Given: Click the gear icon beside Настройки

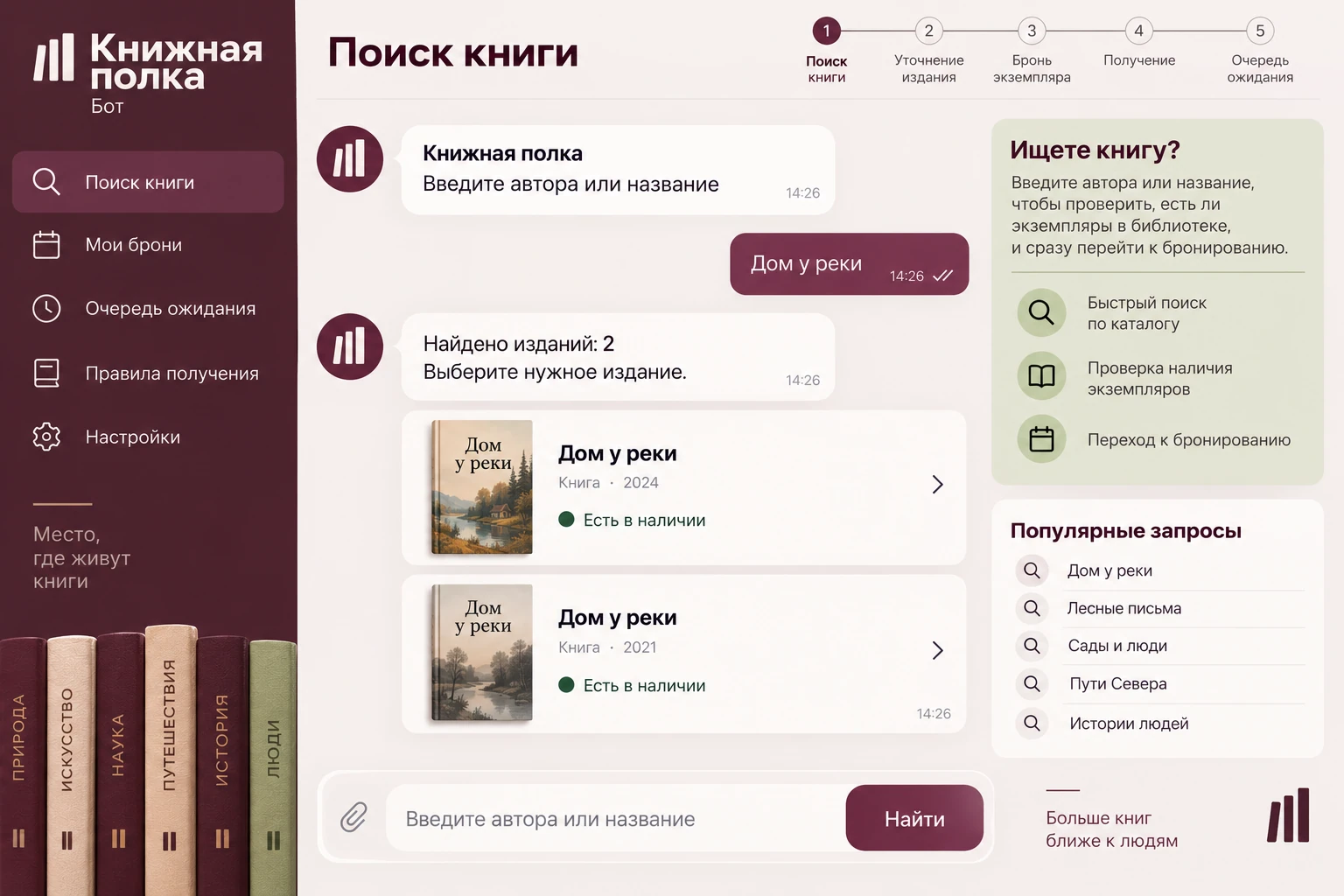Looking at the screenshot, I should pos(46,437).
